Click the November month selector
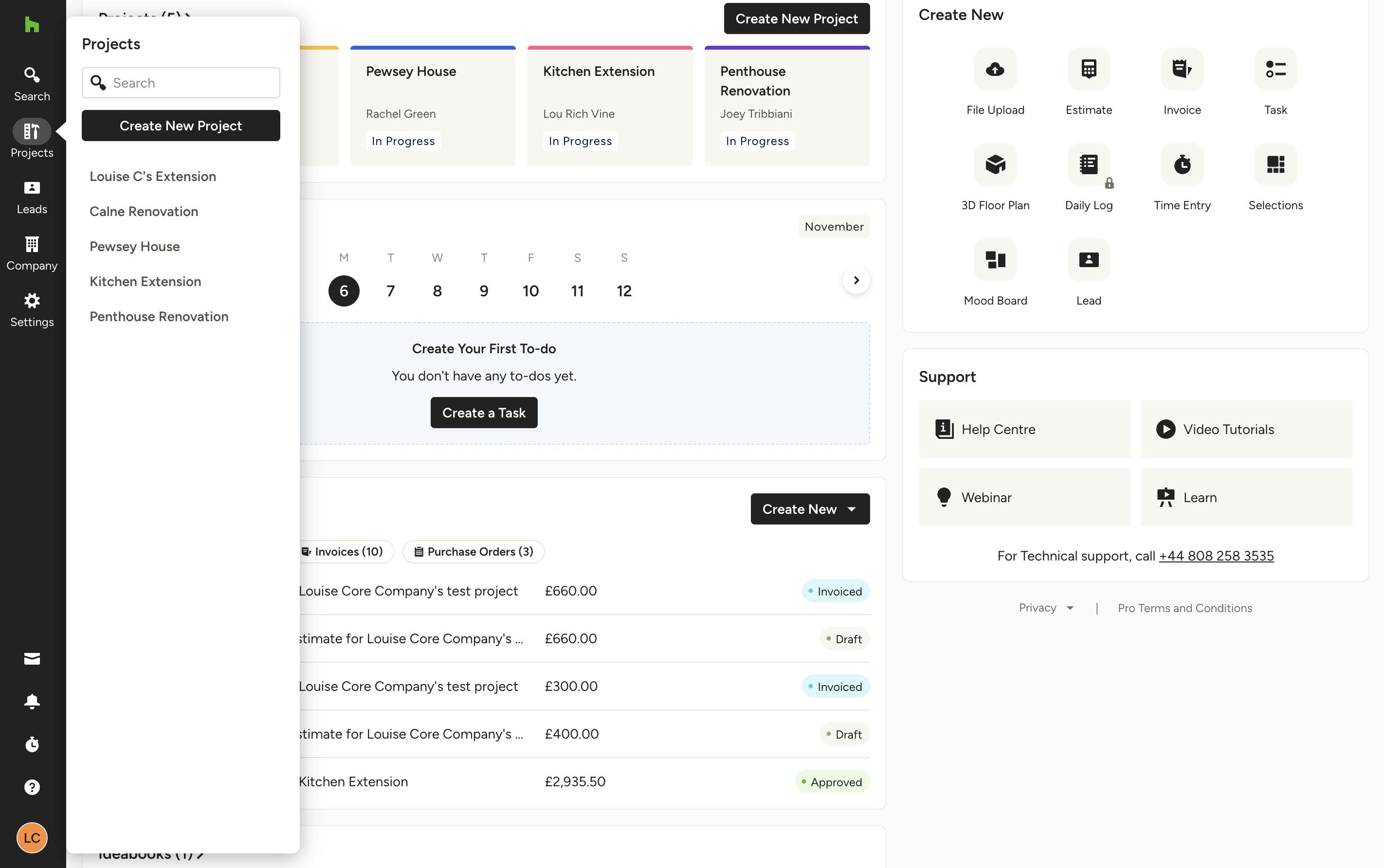1384x868 pixels. coord(834,226)
